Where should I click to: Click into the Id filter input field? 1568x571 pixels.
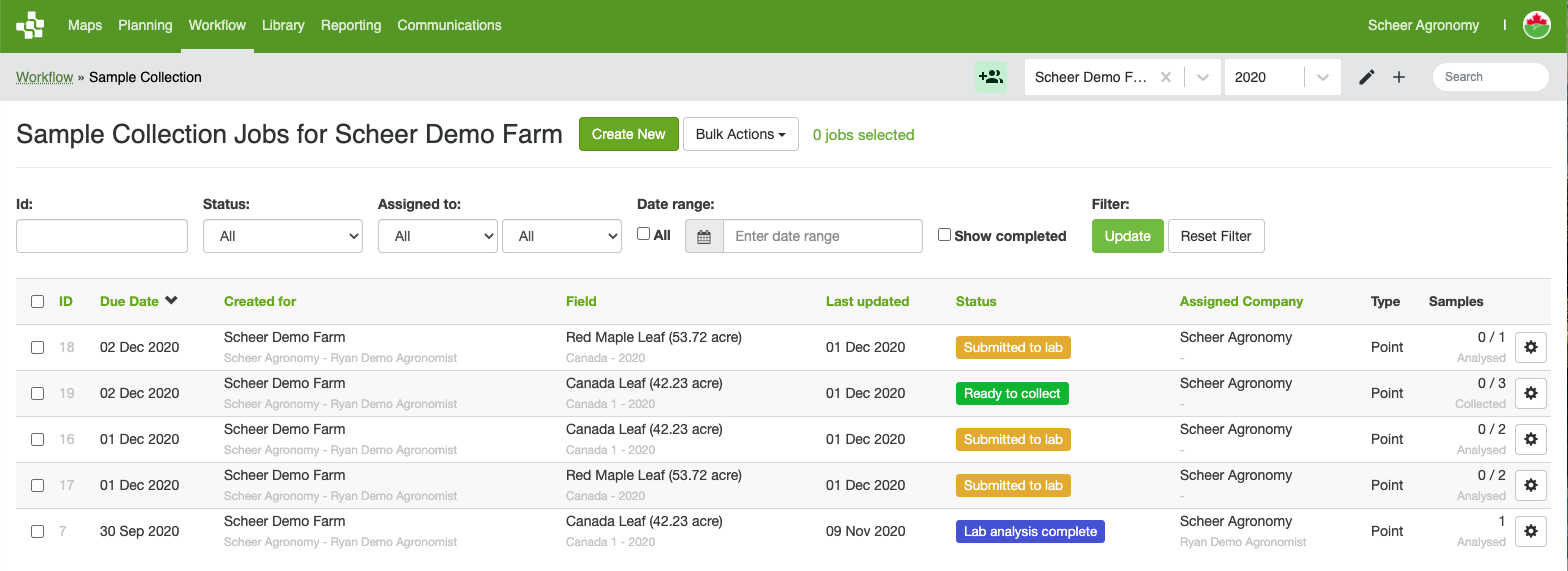102,236
